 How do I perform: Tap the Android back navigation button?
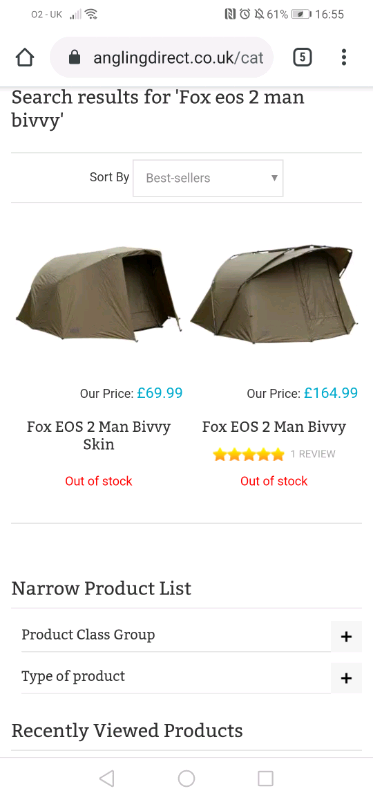click(106, 779)
